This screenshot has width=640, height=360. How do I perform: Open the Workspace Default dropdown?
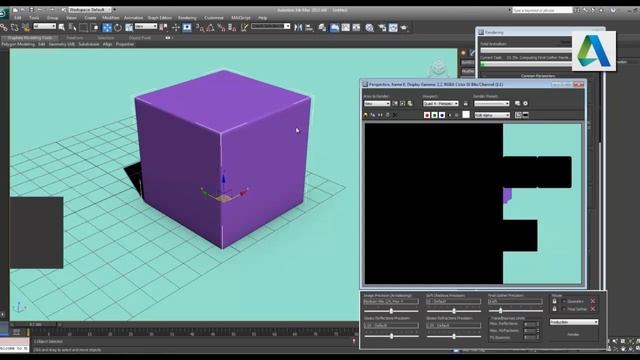click(x=90, y=10)
